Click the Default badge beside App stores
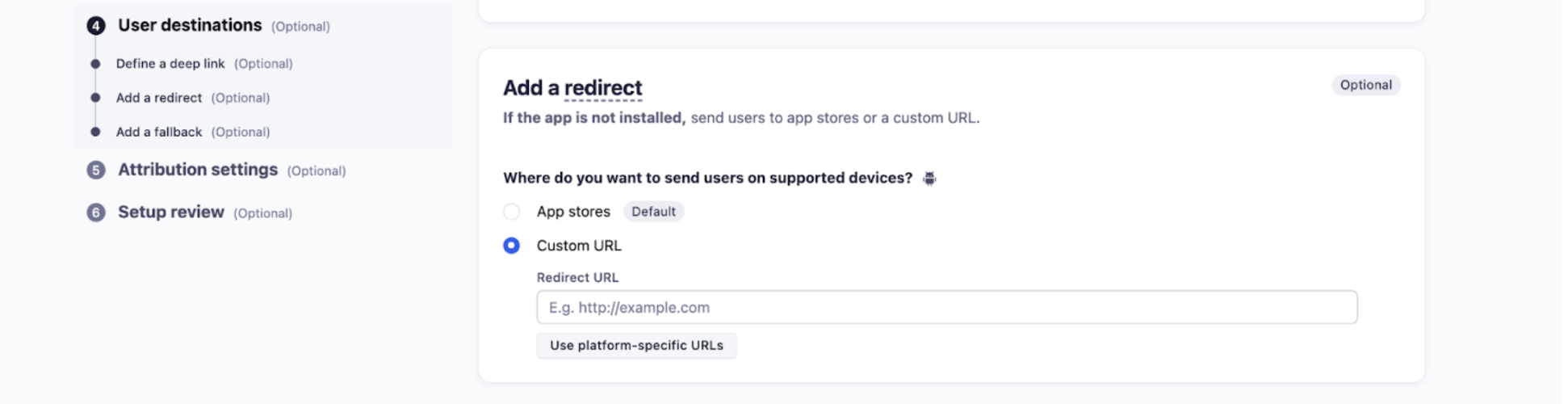This screenshot has width=1568, height=404. coord(653,212)
